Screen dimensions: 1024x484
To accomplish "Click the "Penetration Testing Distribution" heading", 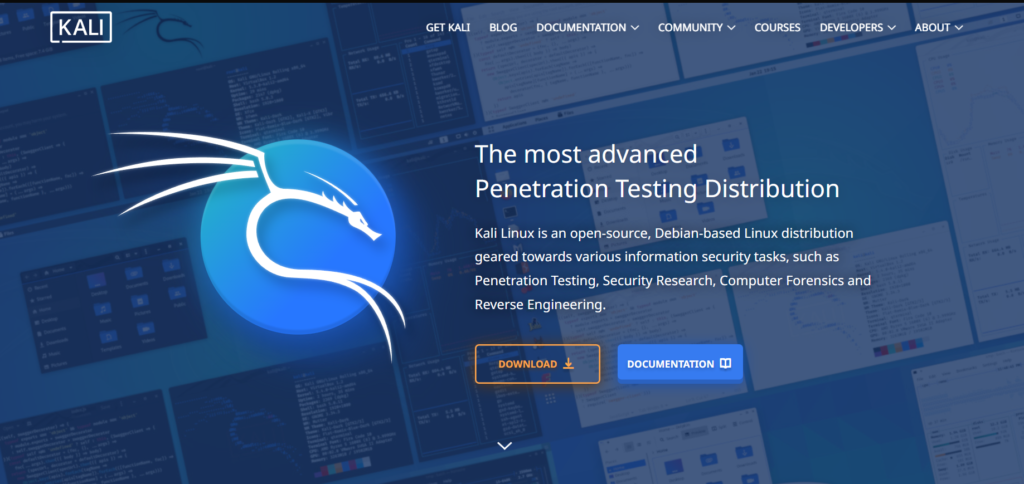I will [656, 188].
